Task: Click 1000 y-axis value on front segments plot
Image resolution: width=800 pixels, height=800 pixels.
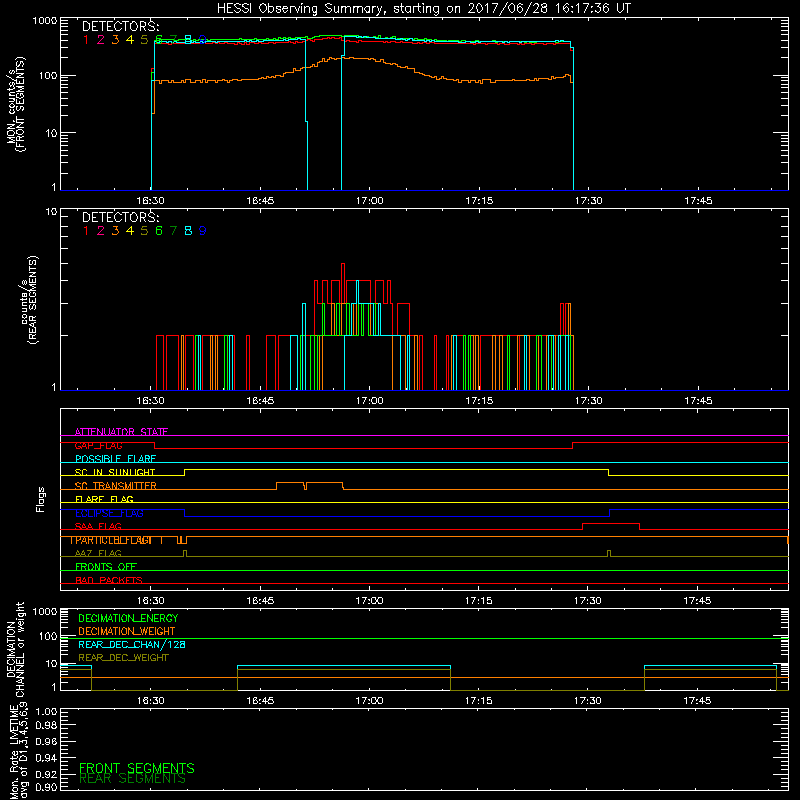Action: 45,21
